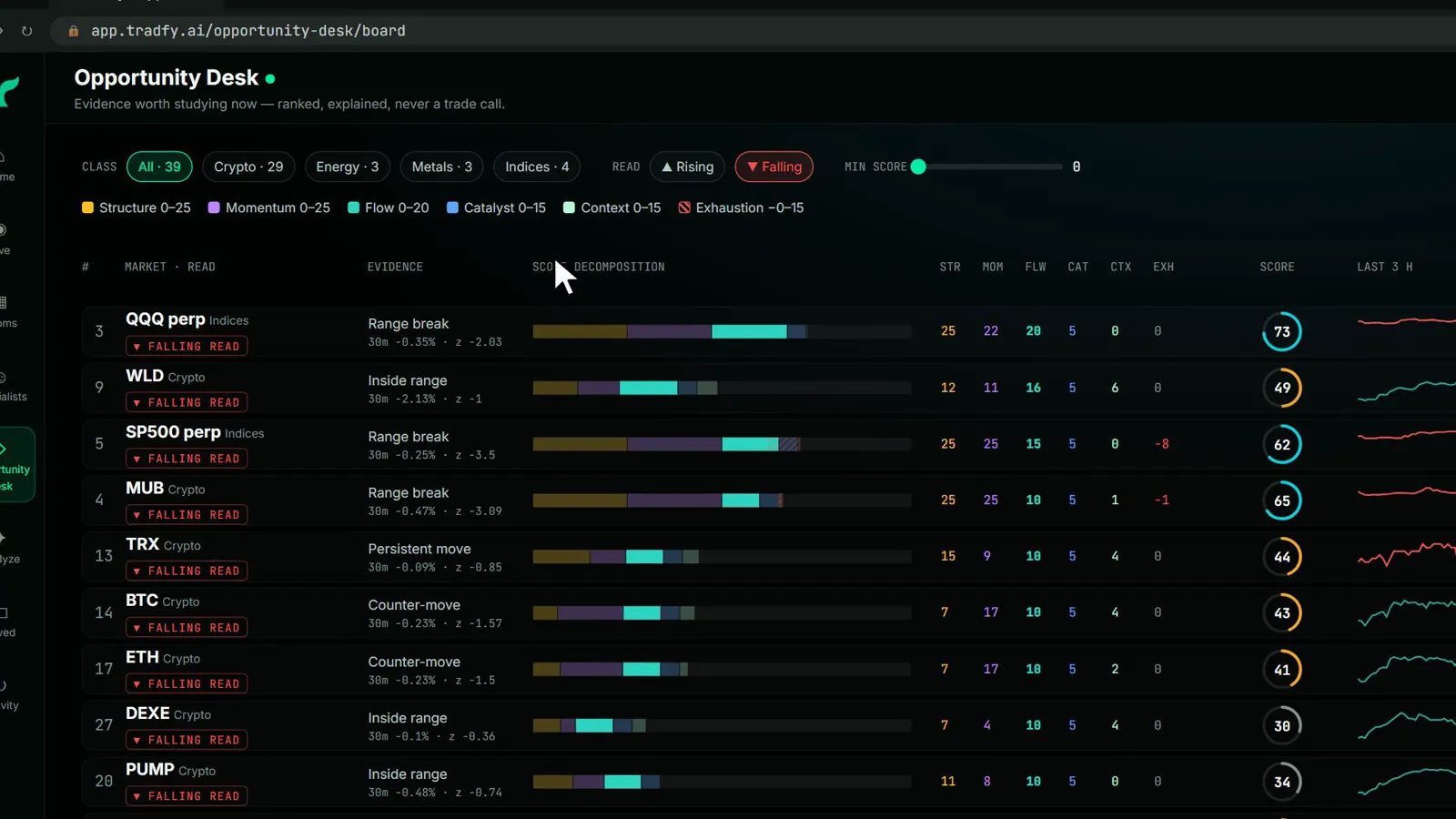This screenshot has height=819, width=1456.
Task: Click the PUMP score ring 34
Action: coord(1281,782)
